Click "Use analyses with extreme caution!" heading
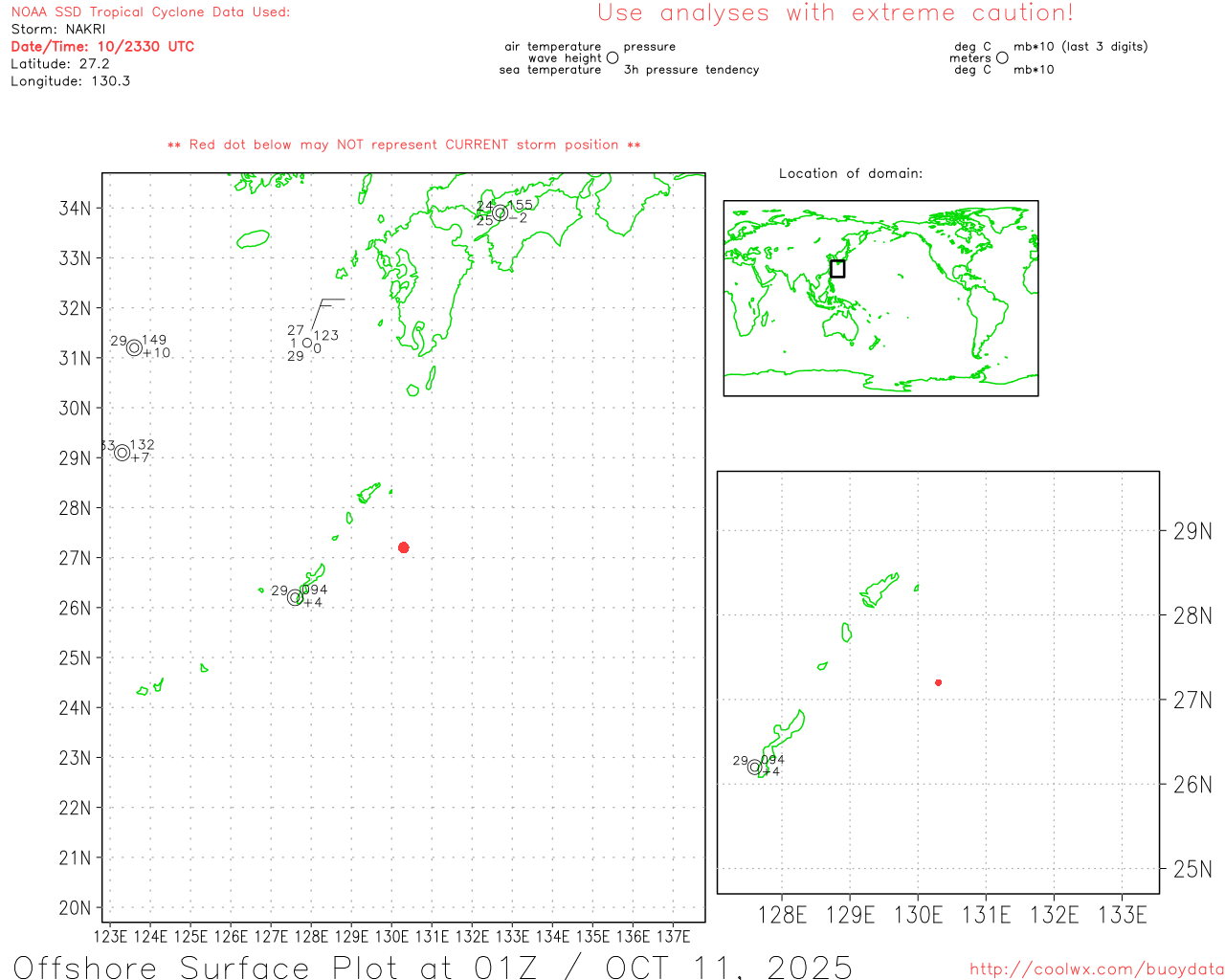 point(835,13)
